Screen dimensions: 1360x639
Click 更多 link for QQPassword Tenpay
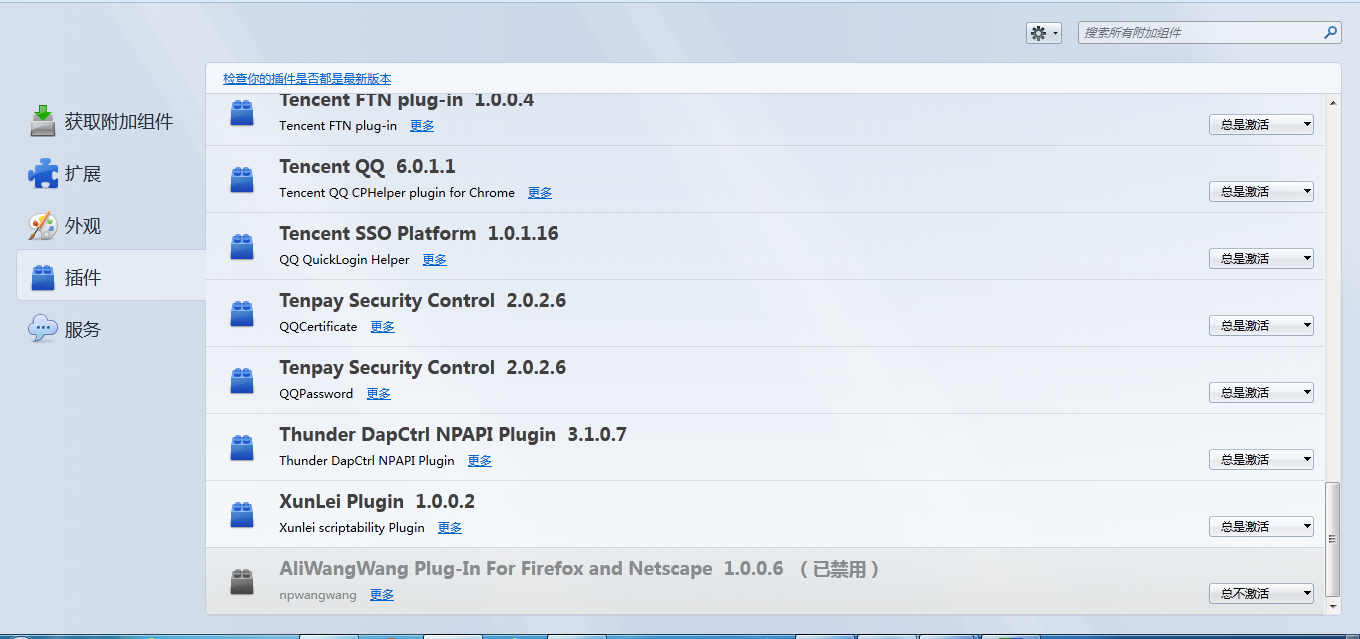click(378, 394)
